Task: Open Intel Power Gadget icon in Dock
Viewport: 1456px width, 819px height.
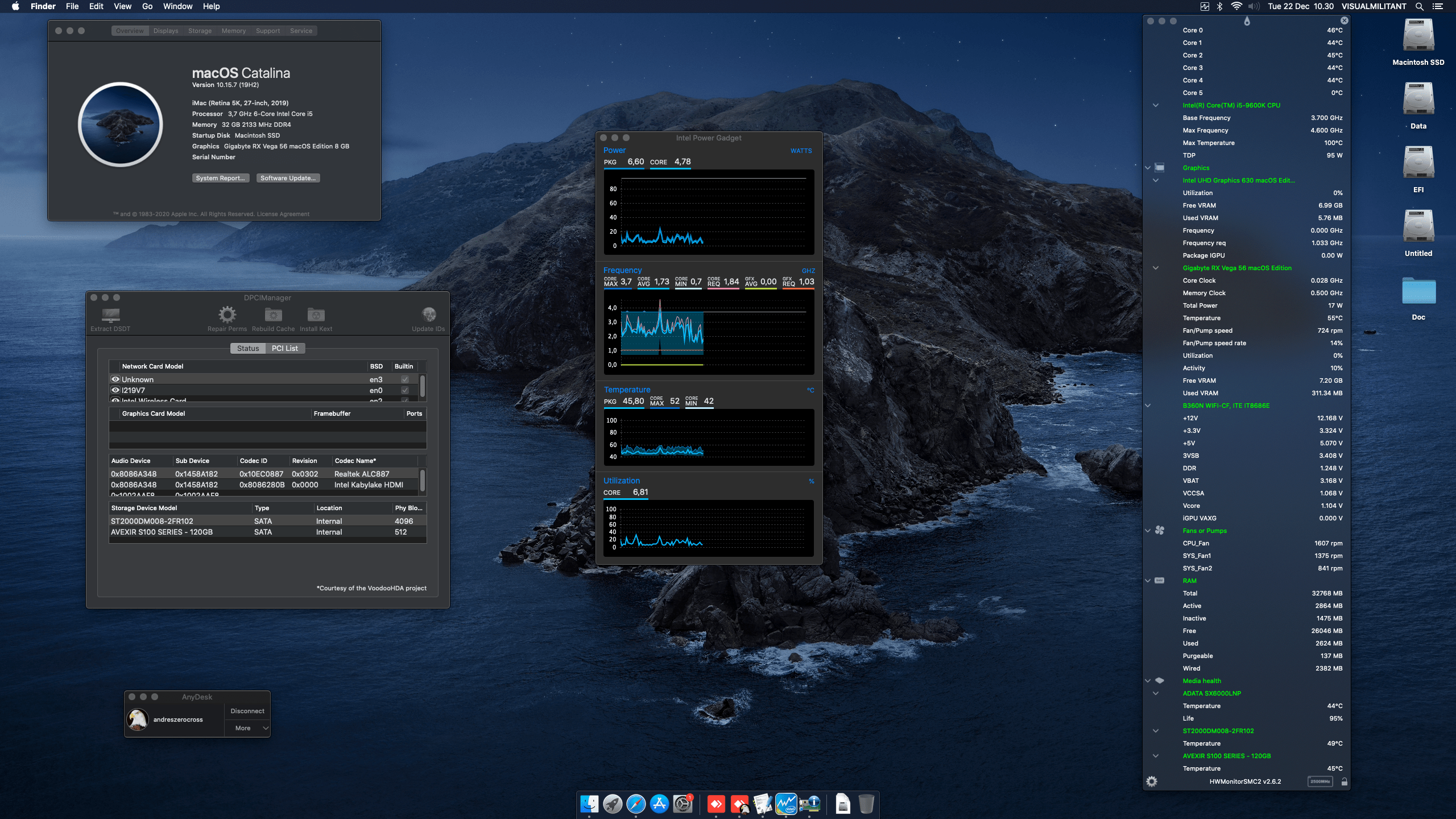Action: coord(786,804)
